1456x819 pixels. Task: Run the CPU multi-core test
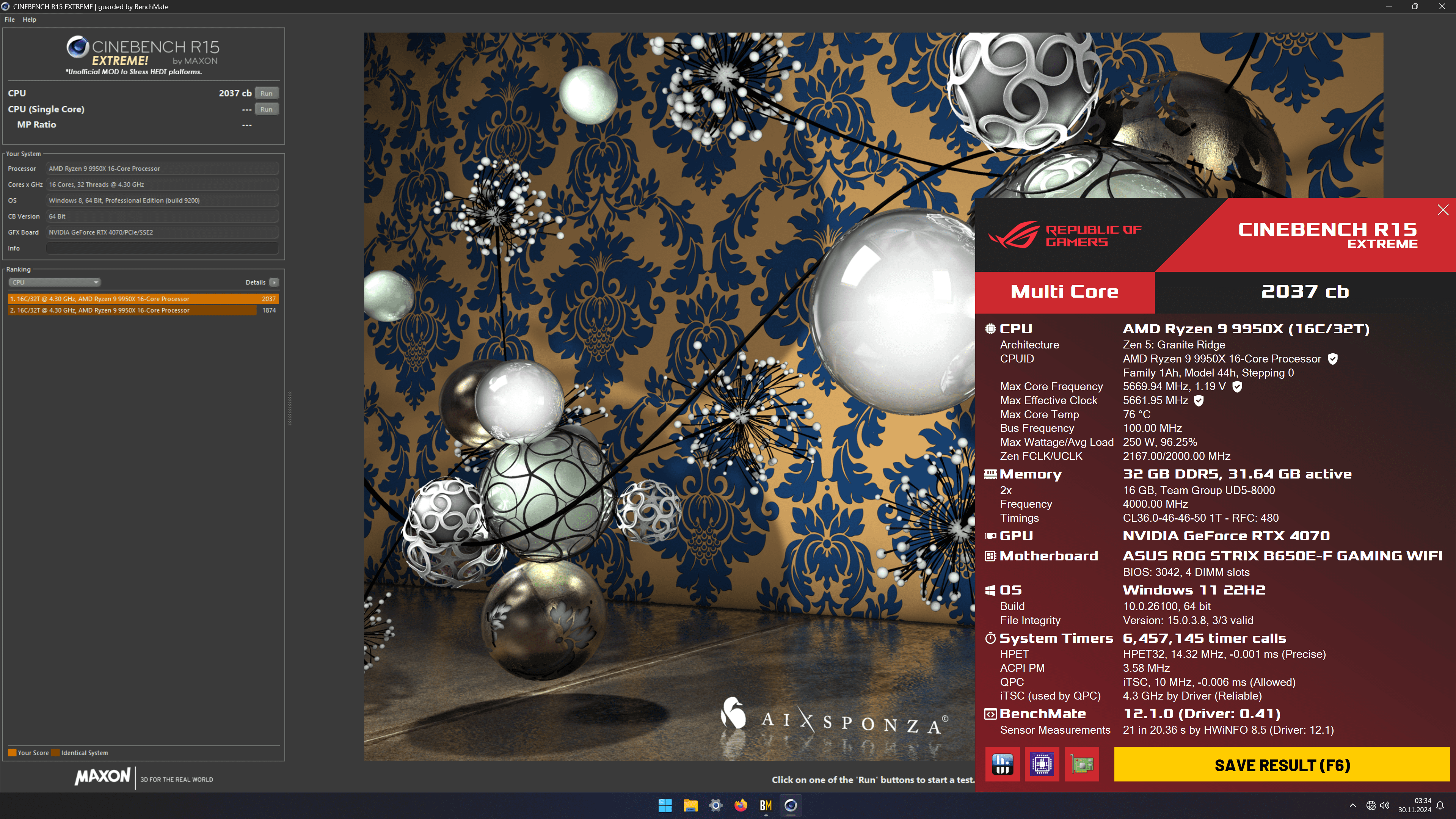(x=266, y=93)
